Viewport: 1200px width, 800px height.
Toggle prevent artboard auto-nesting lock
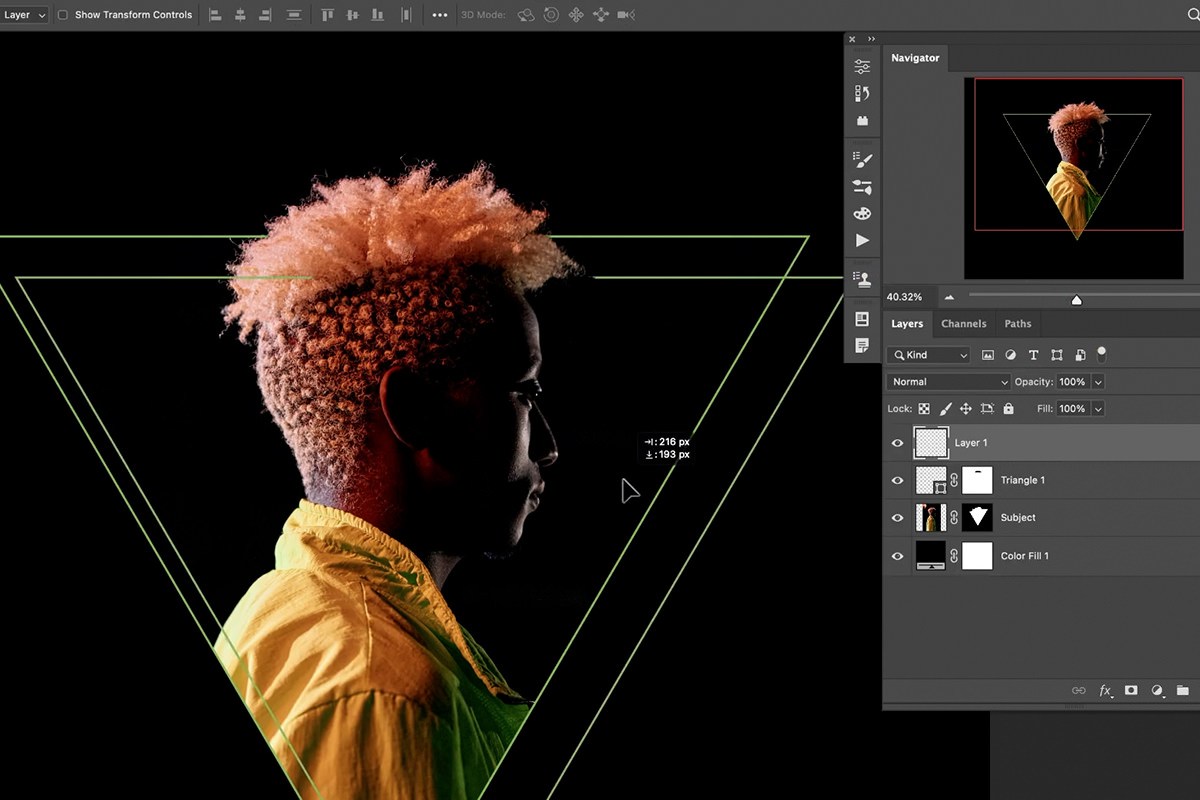point(987,409)
